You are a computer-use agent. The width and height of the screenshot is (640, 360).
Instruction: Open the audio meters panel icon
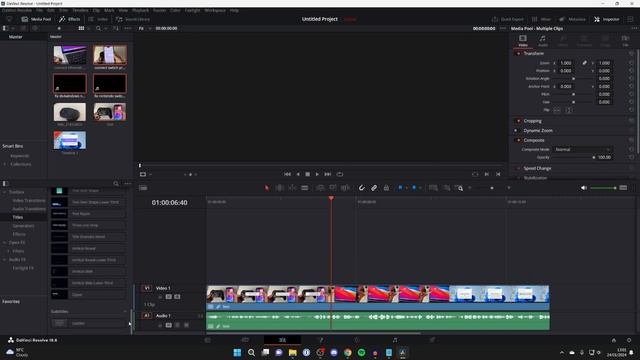pyautogui.click(x=623, y=188)
